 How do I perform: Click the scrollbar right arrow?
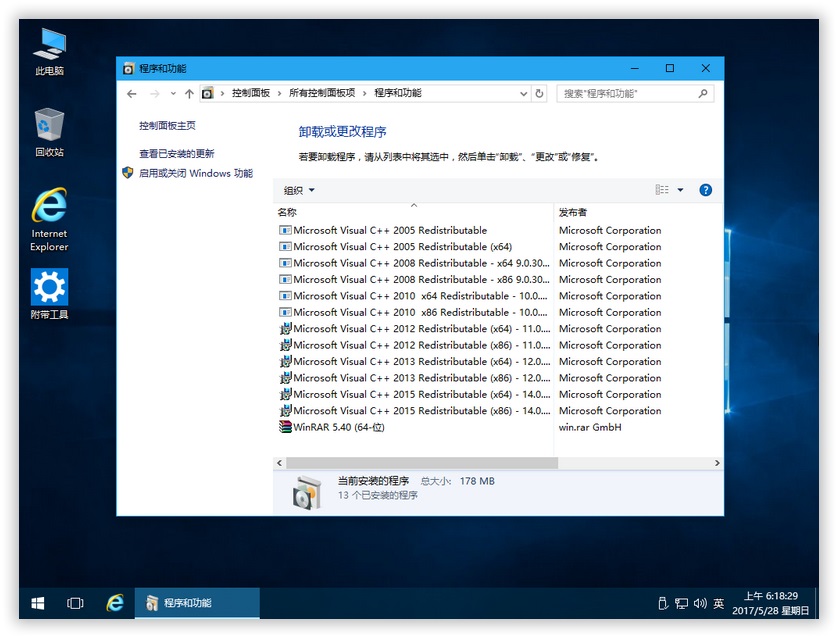coord(717,463)
